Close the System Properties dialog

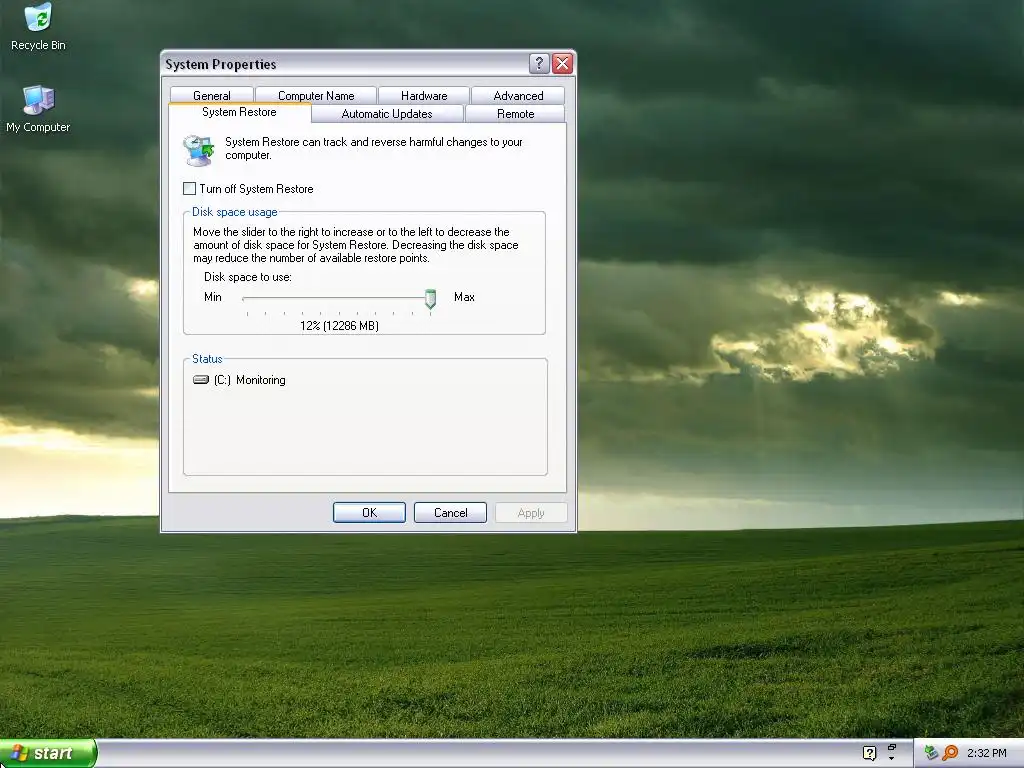[562, 63]
